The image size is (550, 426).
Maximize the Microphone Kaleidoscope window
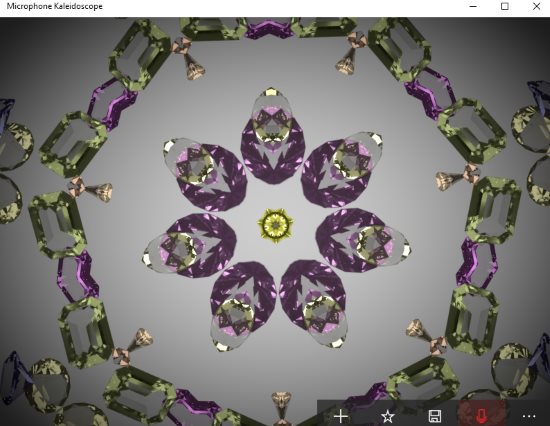504,6
